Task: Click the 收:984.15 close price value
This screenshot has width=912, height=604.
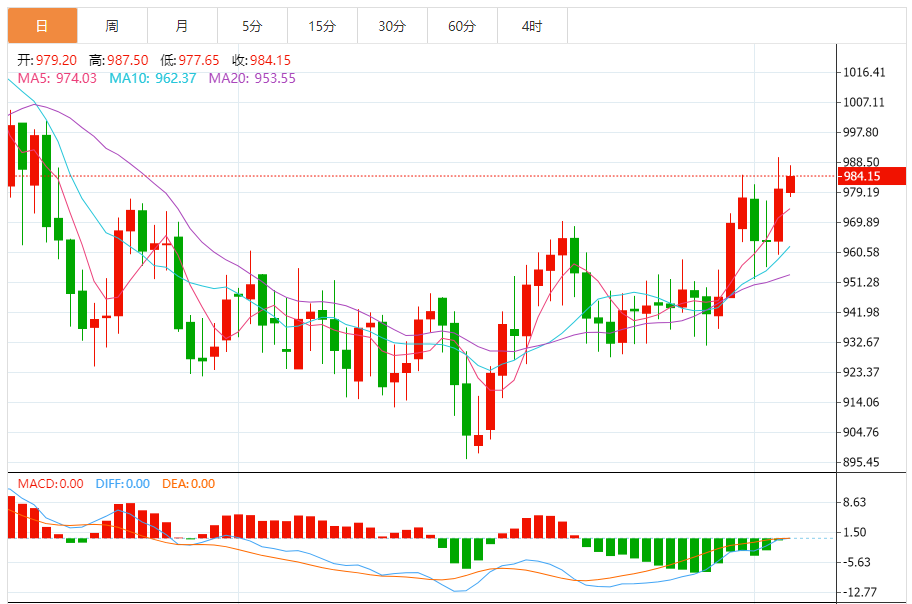Action: (x=262, y=61)
